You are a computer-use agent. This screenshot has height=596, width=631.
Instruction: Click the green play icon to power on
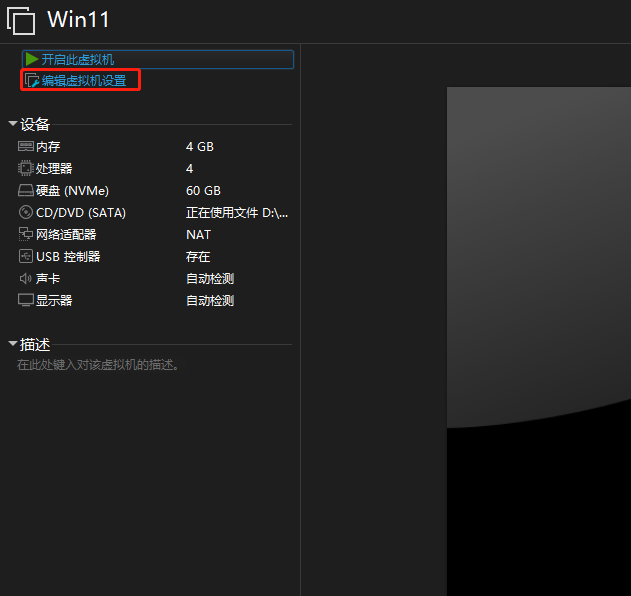click(x=32, y=60)
